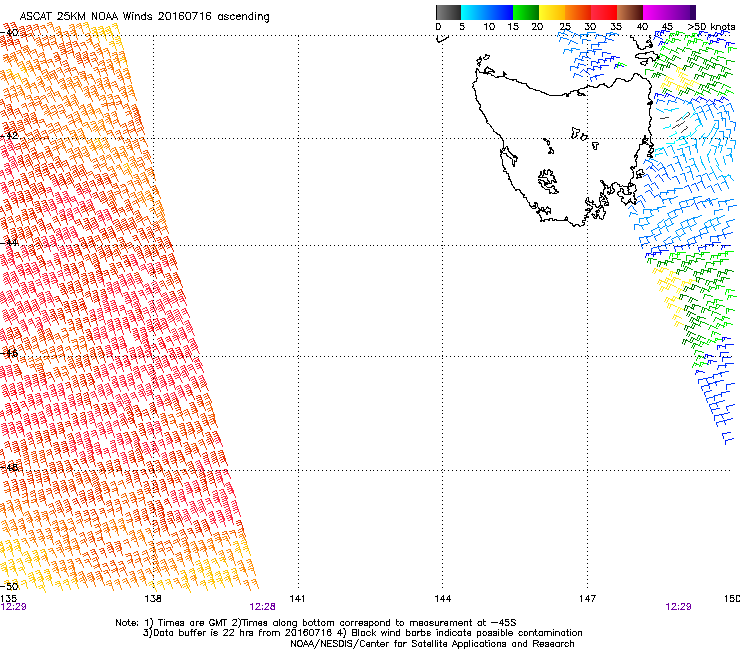Screen dimensions: 740x650
Task: Click the "35" label on the speed scale
Action: click(x=616, y=27)
